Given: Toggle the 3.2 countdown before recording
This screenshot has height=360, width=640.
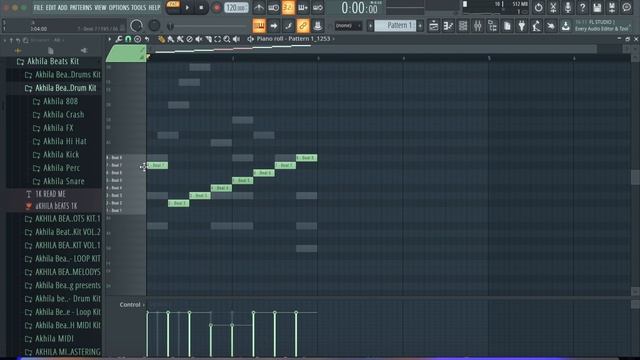Looking at the screenshot, I should pos(288,7).
